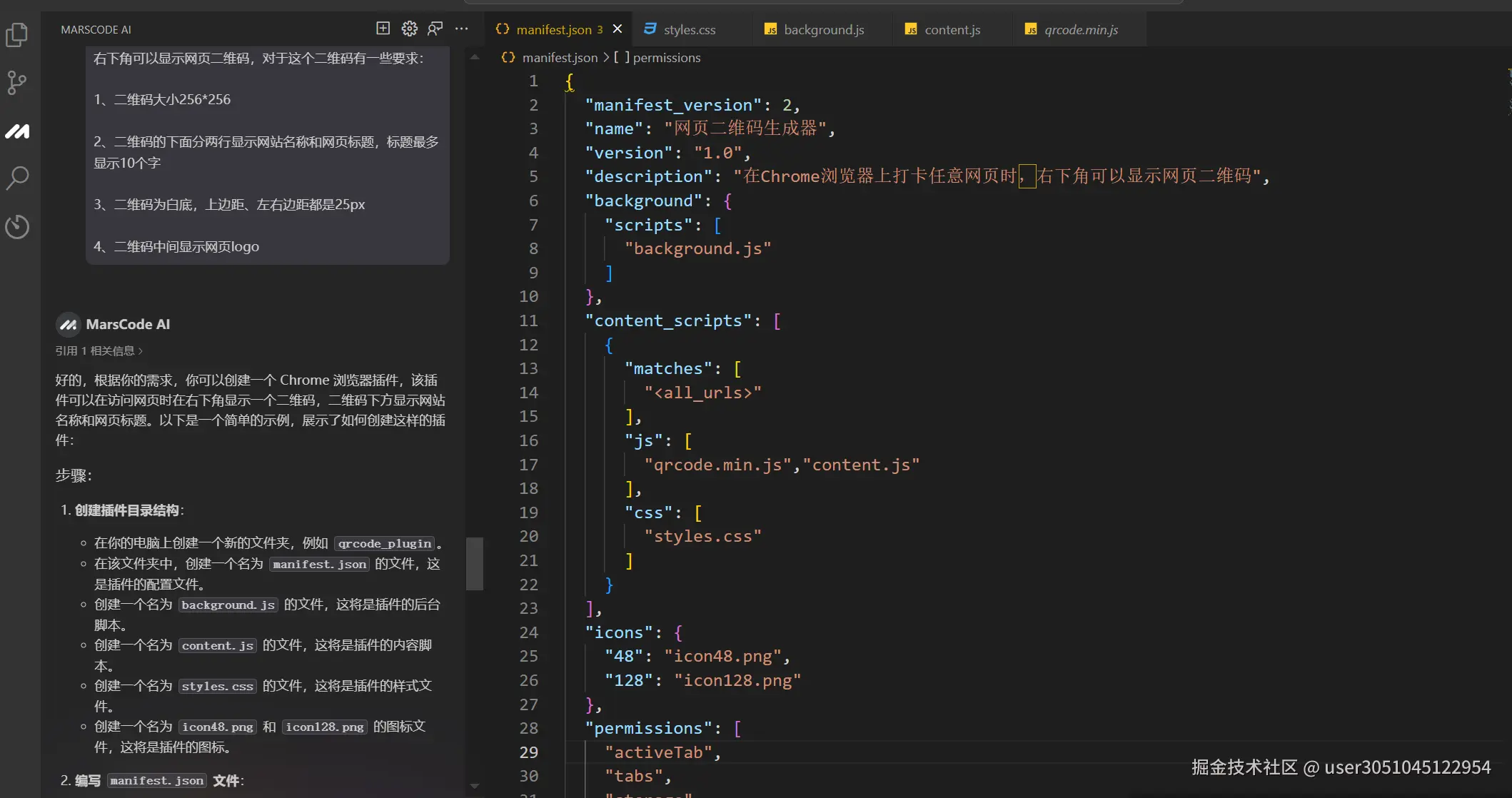Click the chat panel scroll-down arrow

click(475, 786)
